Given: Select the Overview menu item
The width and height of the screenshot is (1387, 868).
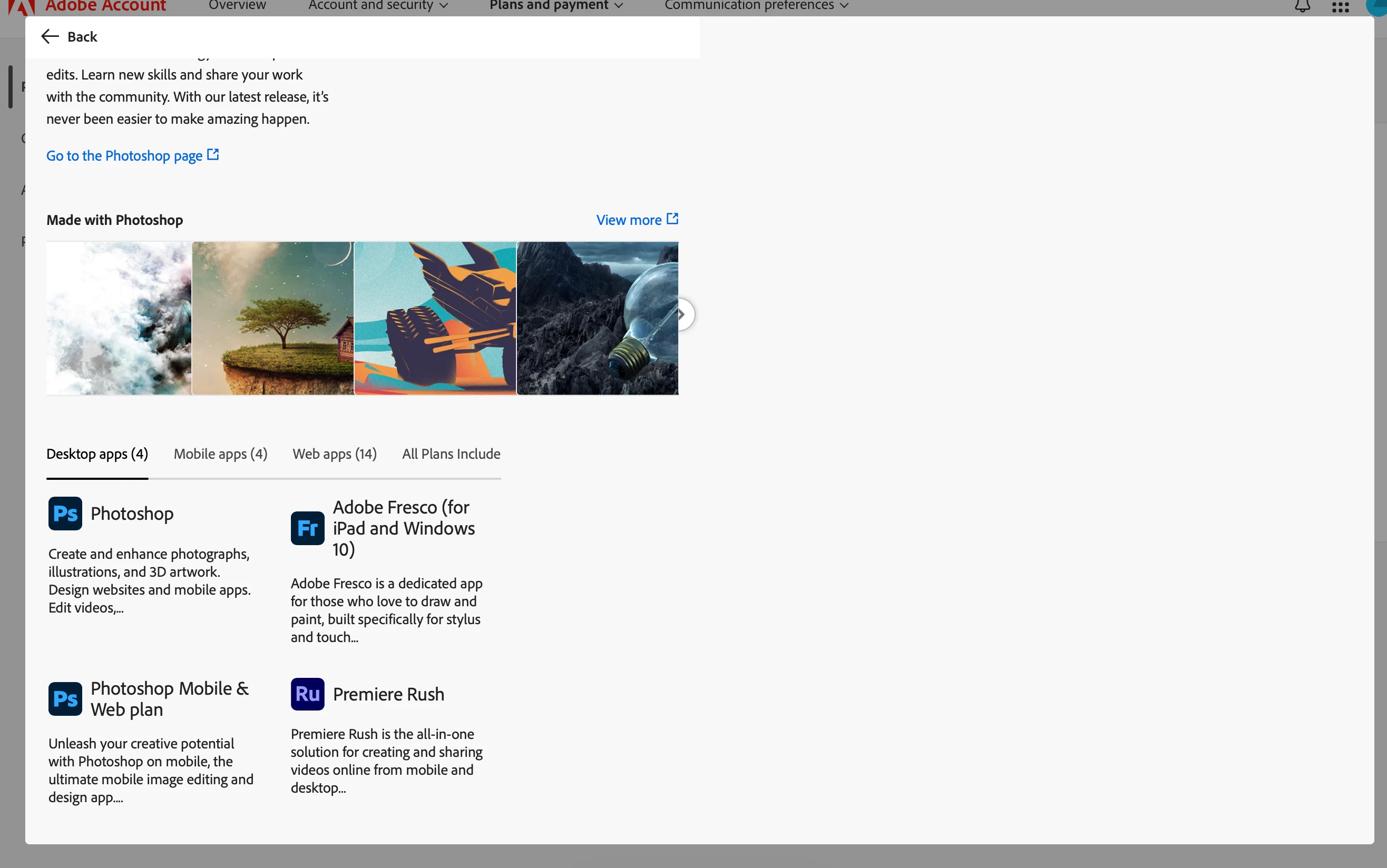Looking at the screenshot, I should (237, 6).
